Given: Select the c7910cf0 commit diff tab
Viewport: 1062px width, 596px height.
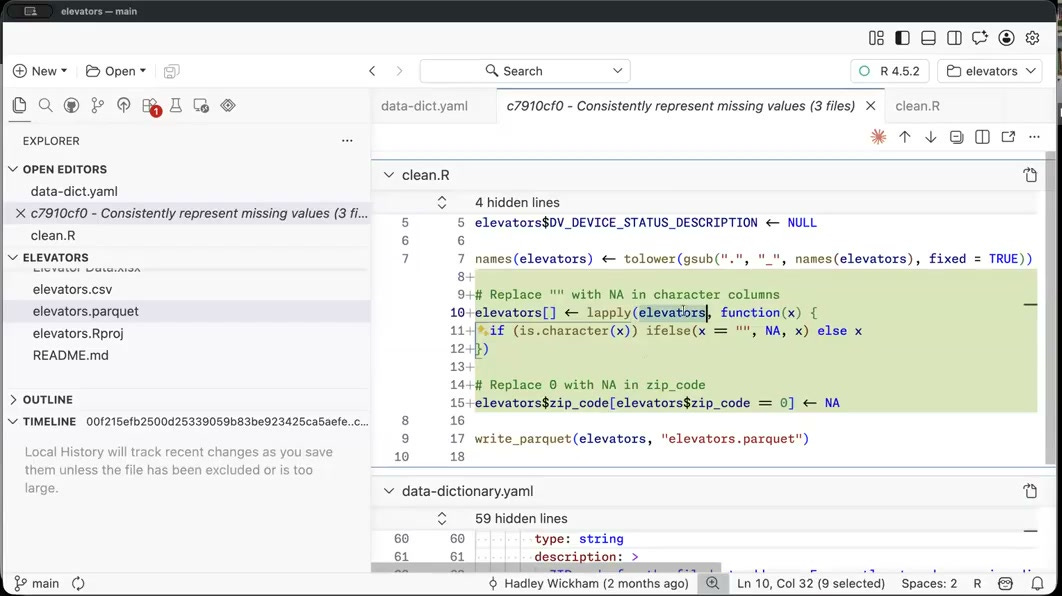Looking at the screenshot, I should (680, 106).
